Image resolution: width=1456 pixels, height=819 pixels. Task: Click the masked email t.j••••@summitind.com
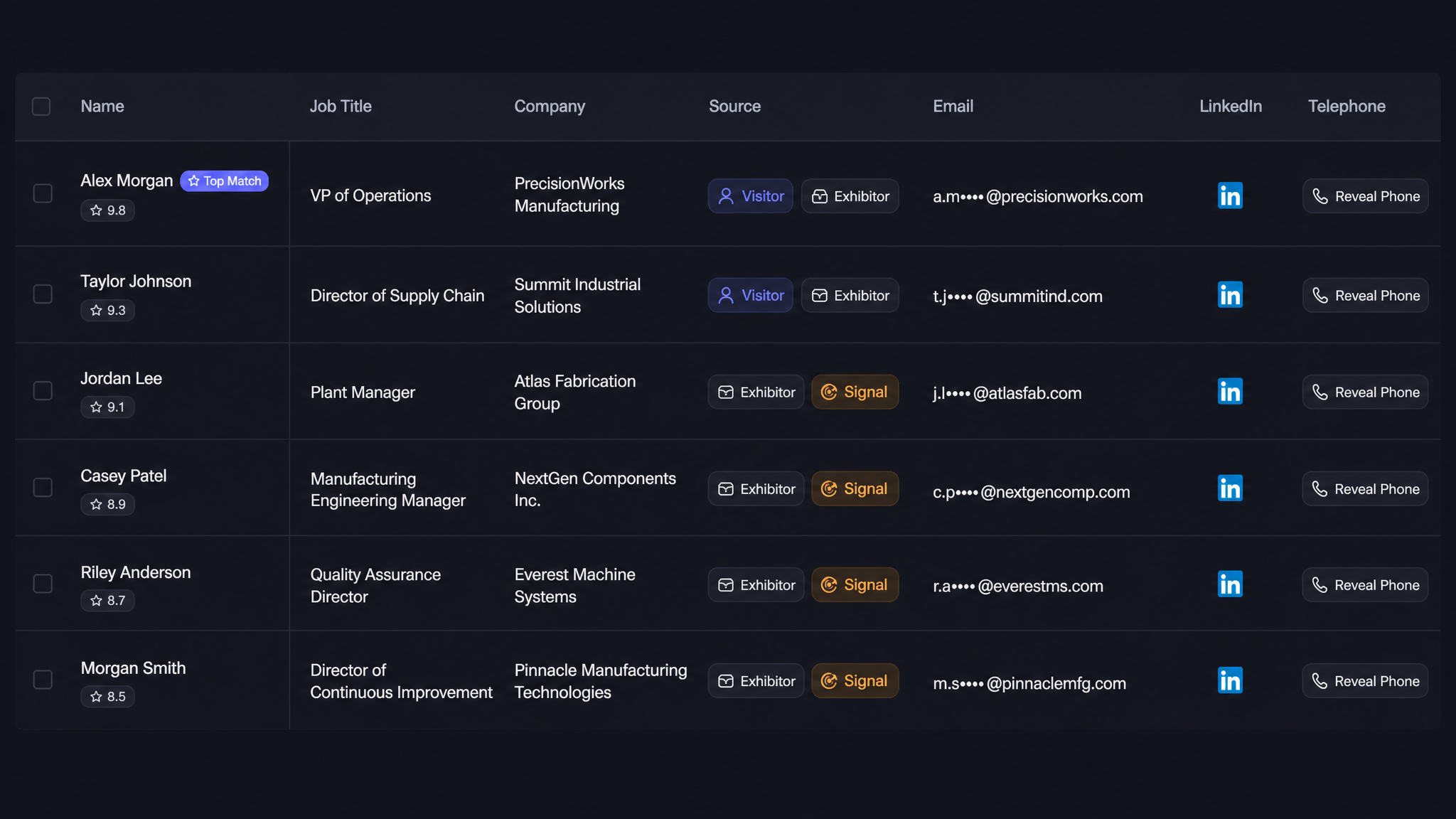1017,296
